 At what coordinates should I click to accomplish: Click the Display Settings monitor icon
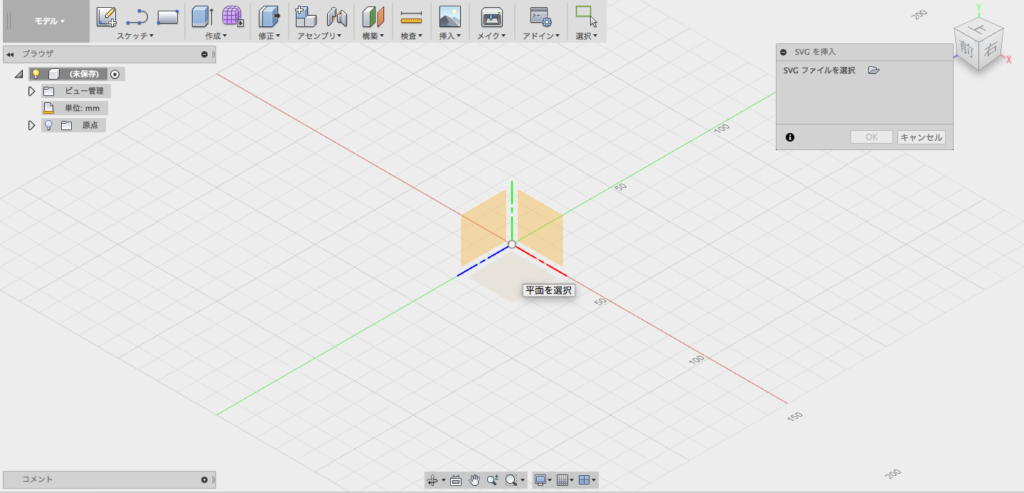[540, 480]
